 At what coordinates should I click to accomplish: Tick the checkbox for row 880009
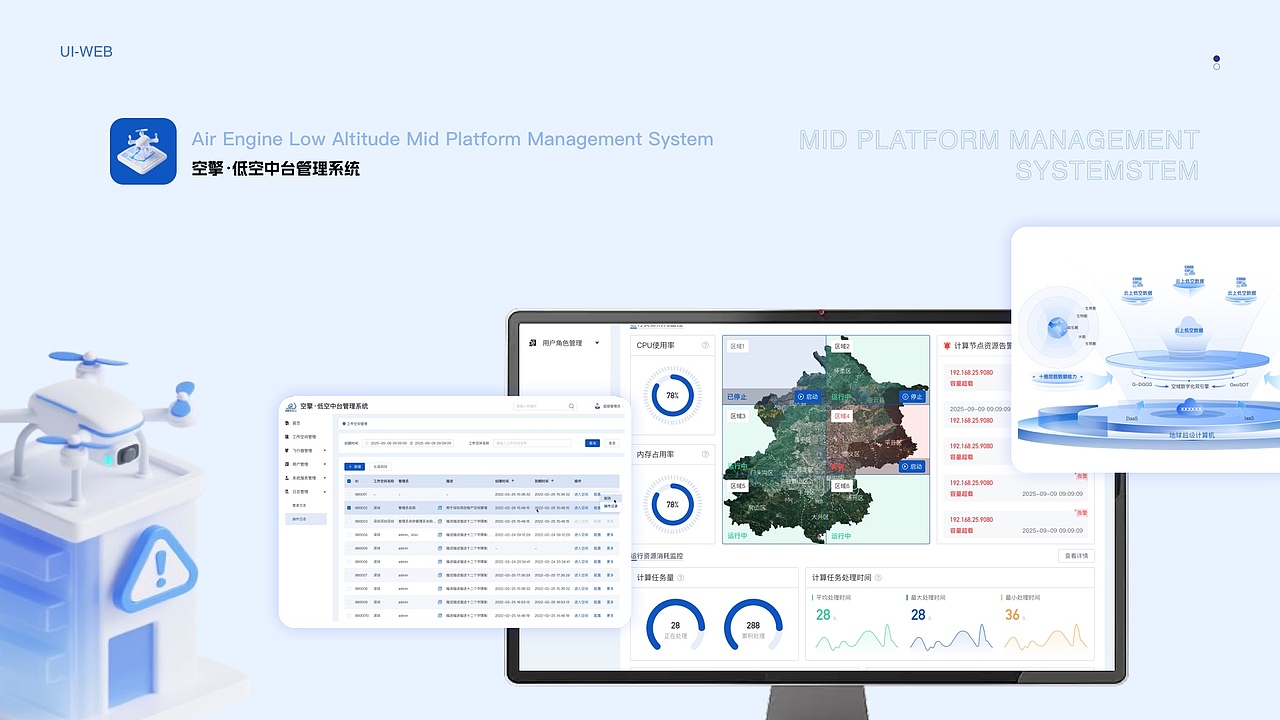[x=349, y=602]
